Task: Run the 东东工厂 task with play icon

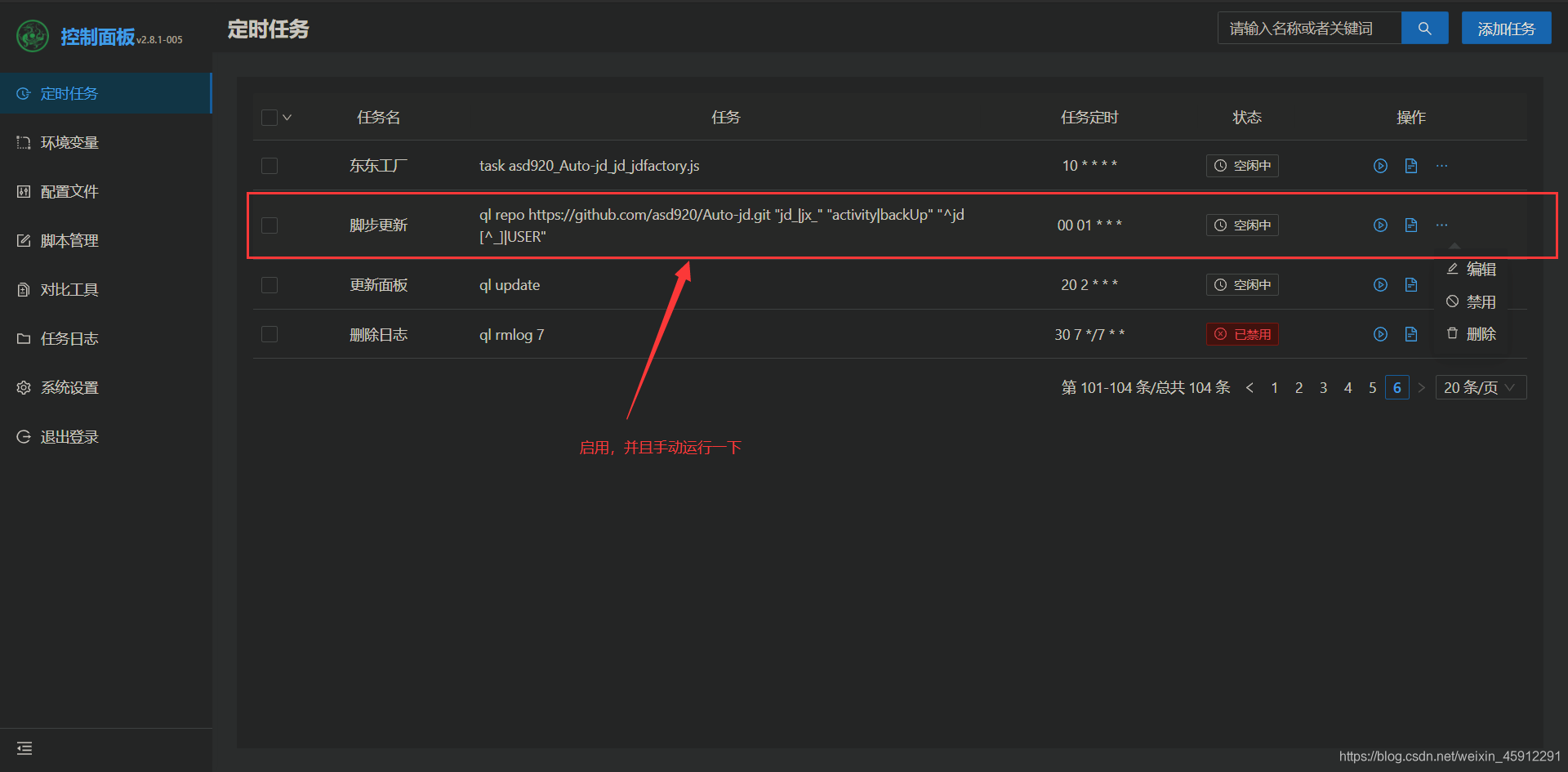Action: point(1380,166)
